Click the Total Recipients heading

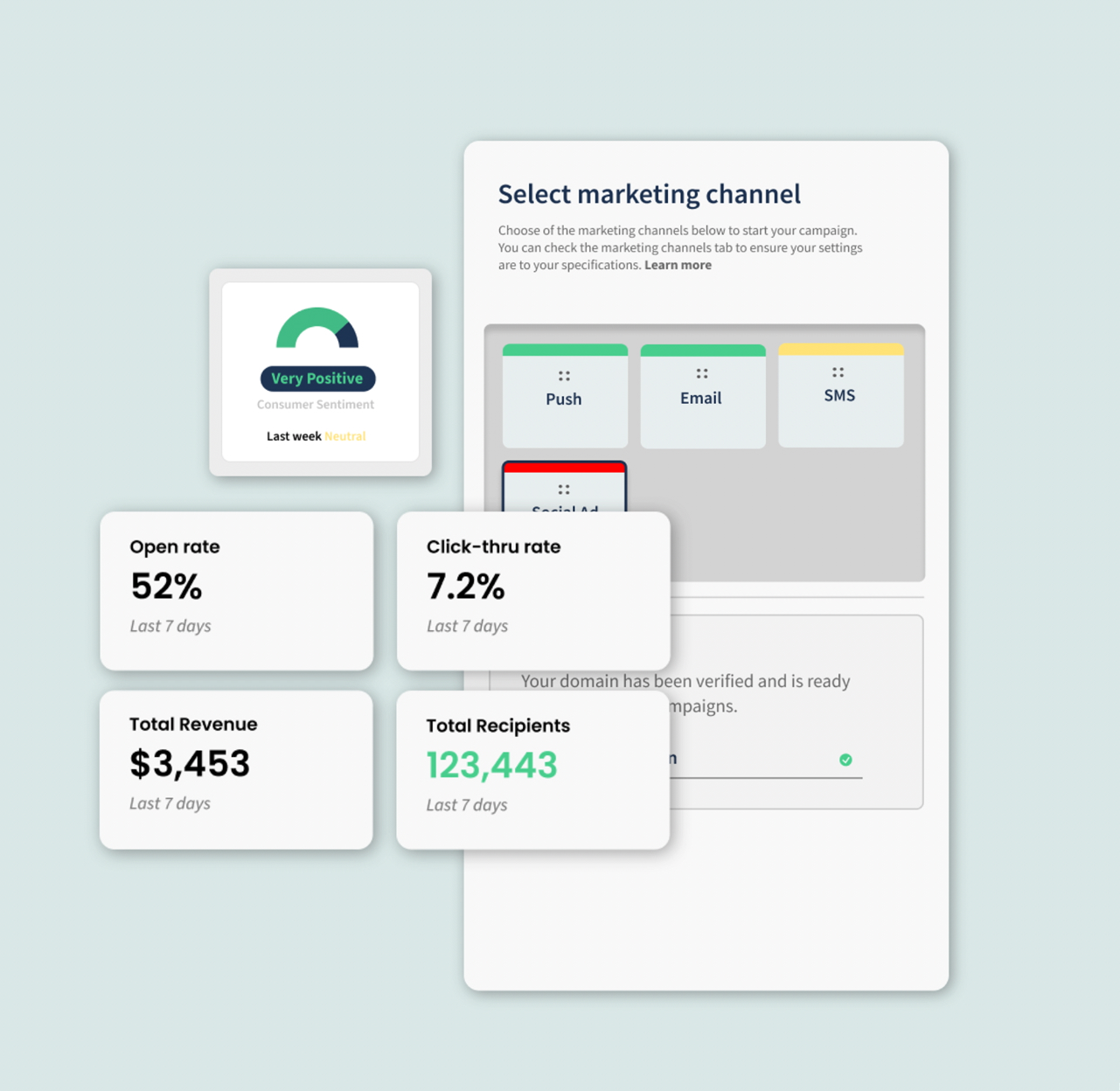click(x=497, y=726)
